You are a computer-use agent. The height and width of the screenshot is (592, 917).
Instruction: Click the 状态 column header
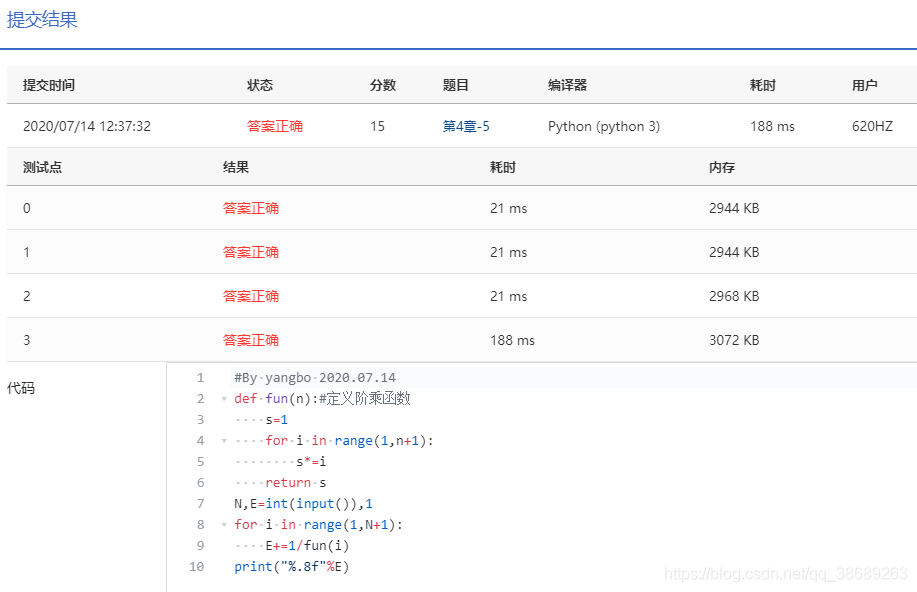[260, 85]
